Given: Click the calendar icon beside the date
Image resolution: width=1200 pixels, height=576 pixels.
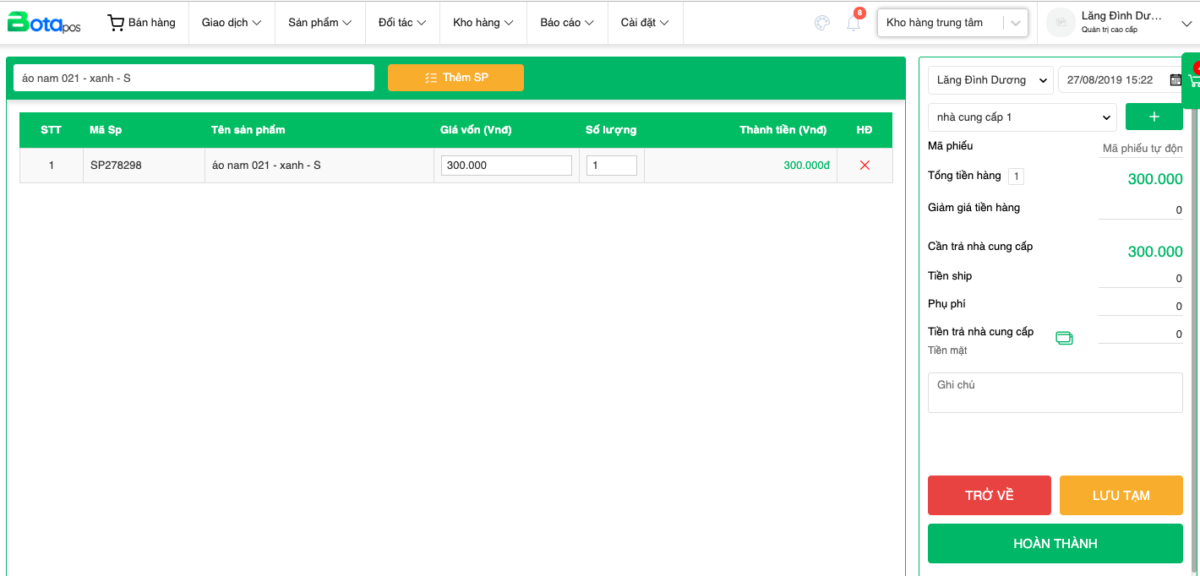Looking at the screenshot, I should pos(1175,80).
